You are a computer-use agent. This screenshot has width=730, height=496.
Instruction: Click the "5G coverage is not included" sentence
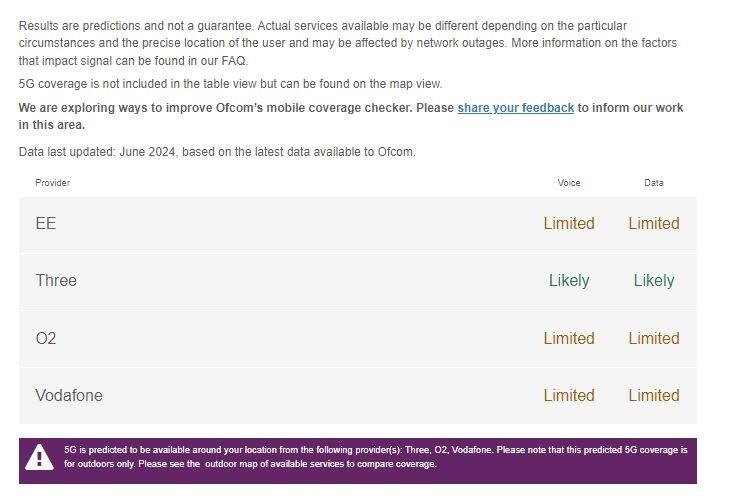coord(230,84)
